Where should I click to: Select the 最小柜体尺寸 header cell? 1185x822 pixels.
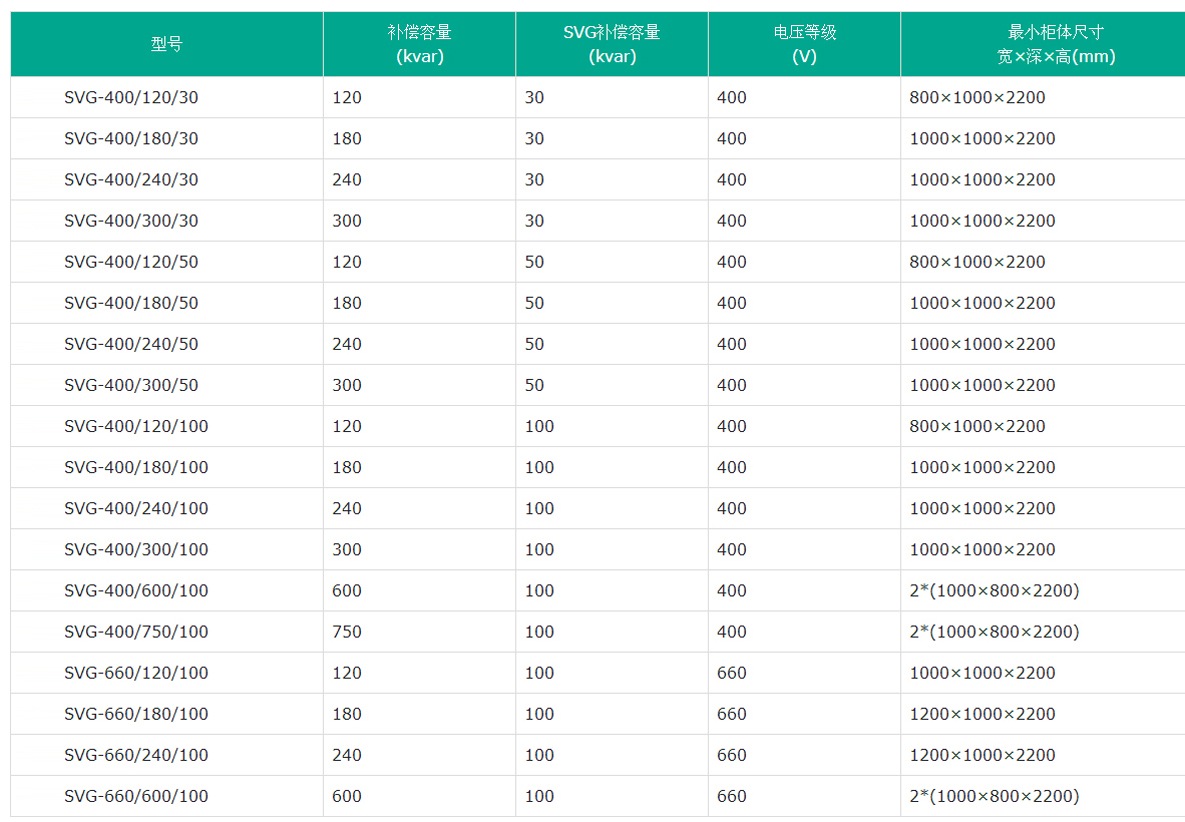click(x=1042, y=44)
